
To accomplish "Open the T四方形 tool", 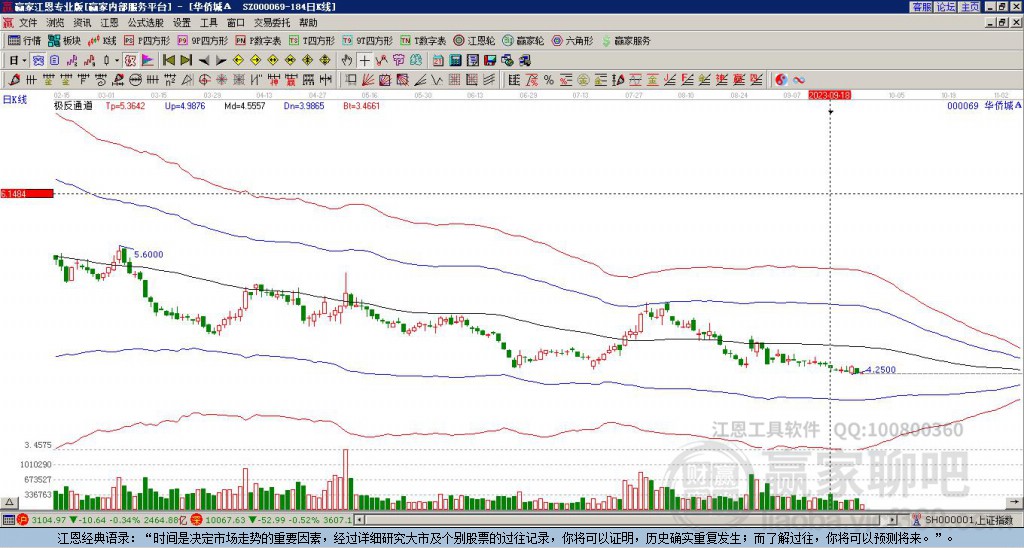I will 312,40.
